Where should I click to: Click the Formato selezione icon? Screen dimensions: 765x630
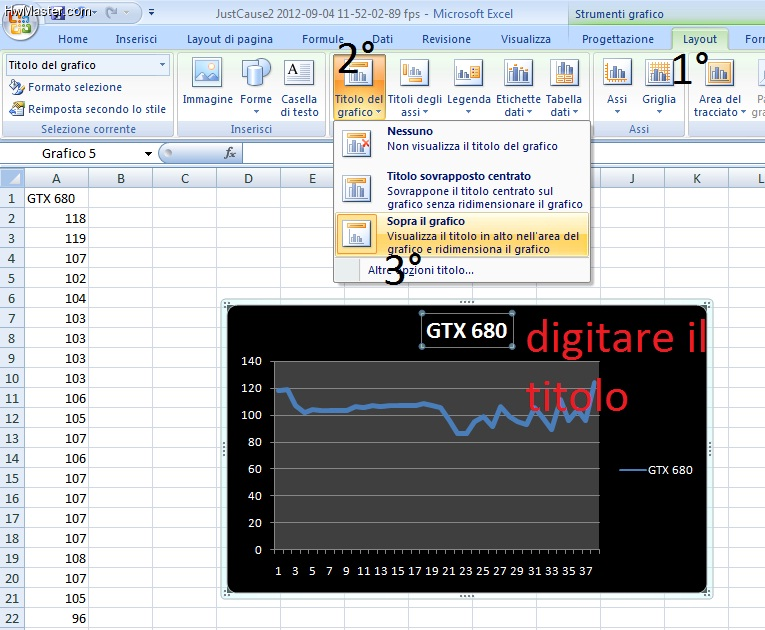click(17, 87)
